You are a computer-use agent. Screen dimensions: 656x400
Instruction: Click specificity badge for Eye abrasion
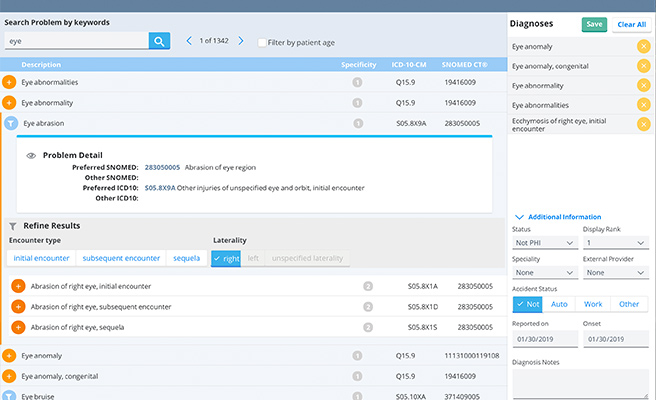pos(358,123)
